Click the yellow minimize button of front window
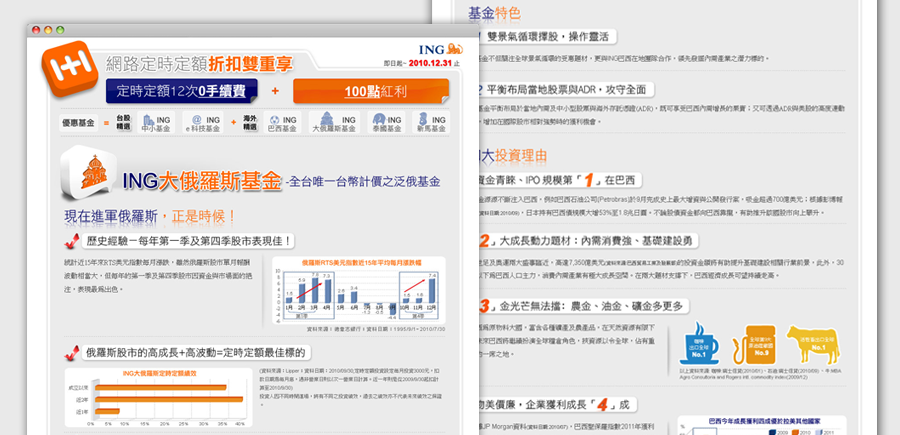Image resolution: width=900 pixels, height=435 pixels. pos(48,30)
